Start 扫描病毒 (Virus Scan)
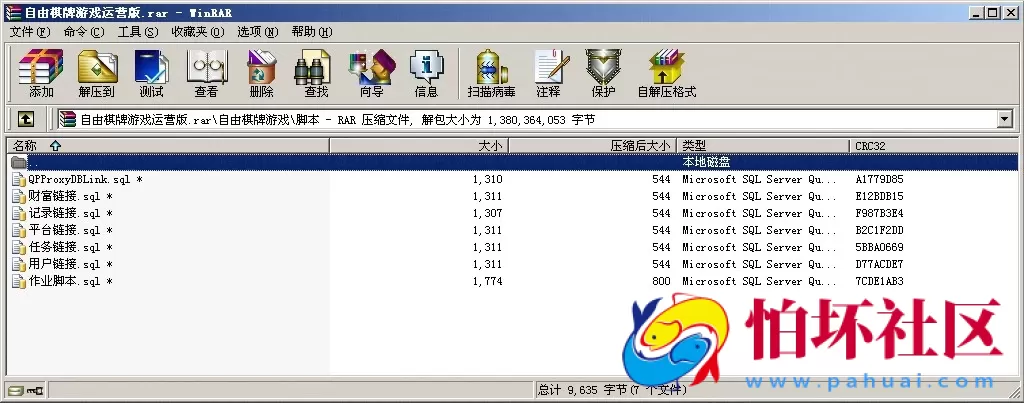This screenshot has height=403, width=1024. (491, 73)
